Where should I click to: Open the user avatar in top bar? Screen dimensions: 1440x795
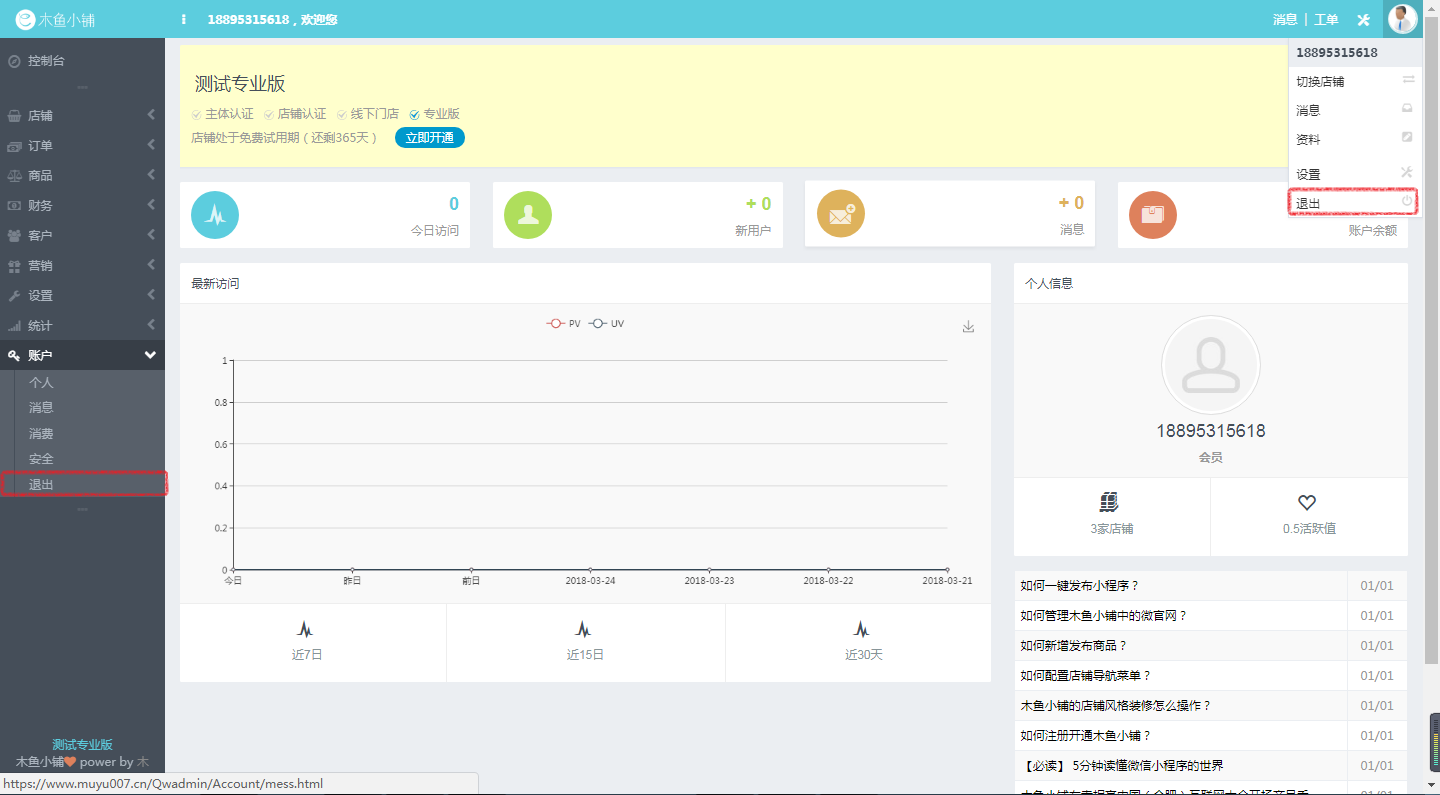tap(1402, 19)
